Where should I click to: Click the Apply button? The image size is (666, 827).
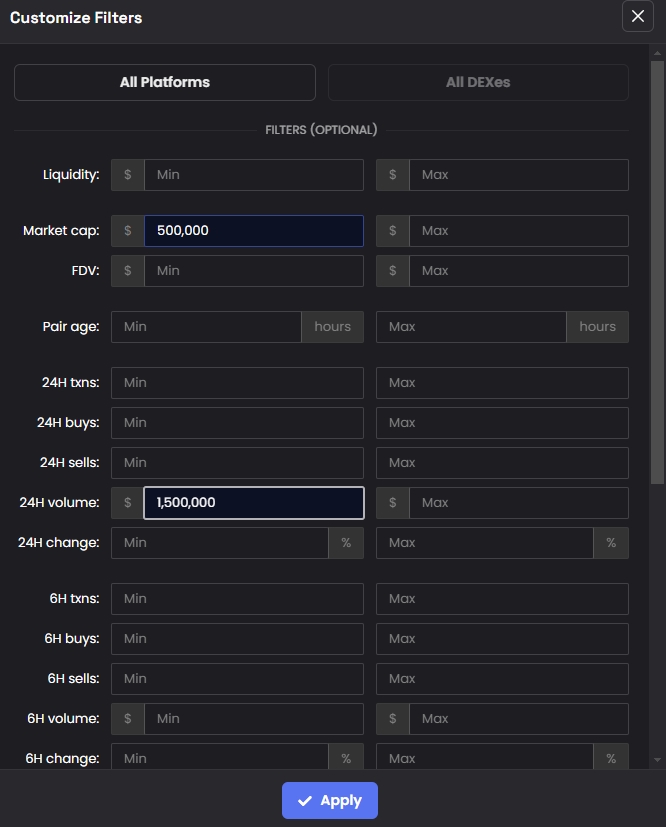point(330,801)
